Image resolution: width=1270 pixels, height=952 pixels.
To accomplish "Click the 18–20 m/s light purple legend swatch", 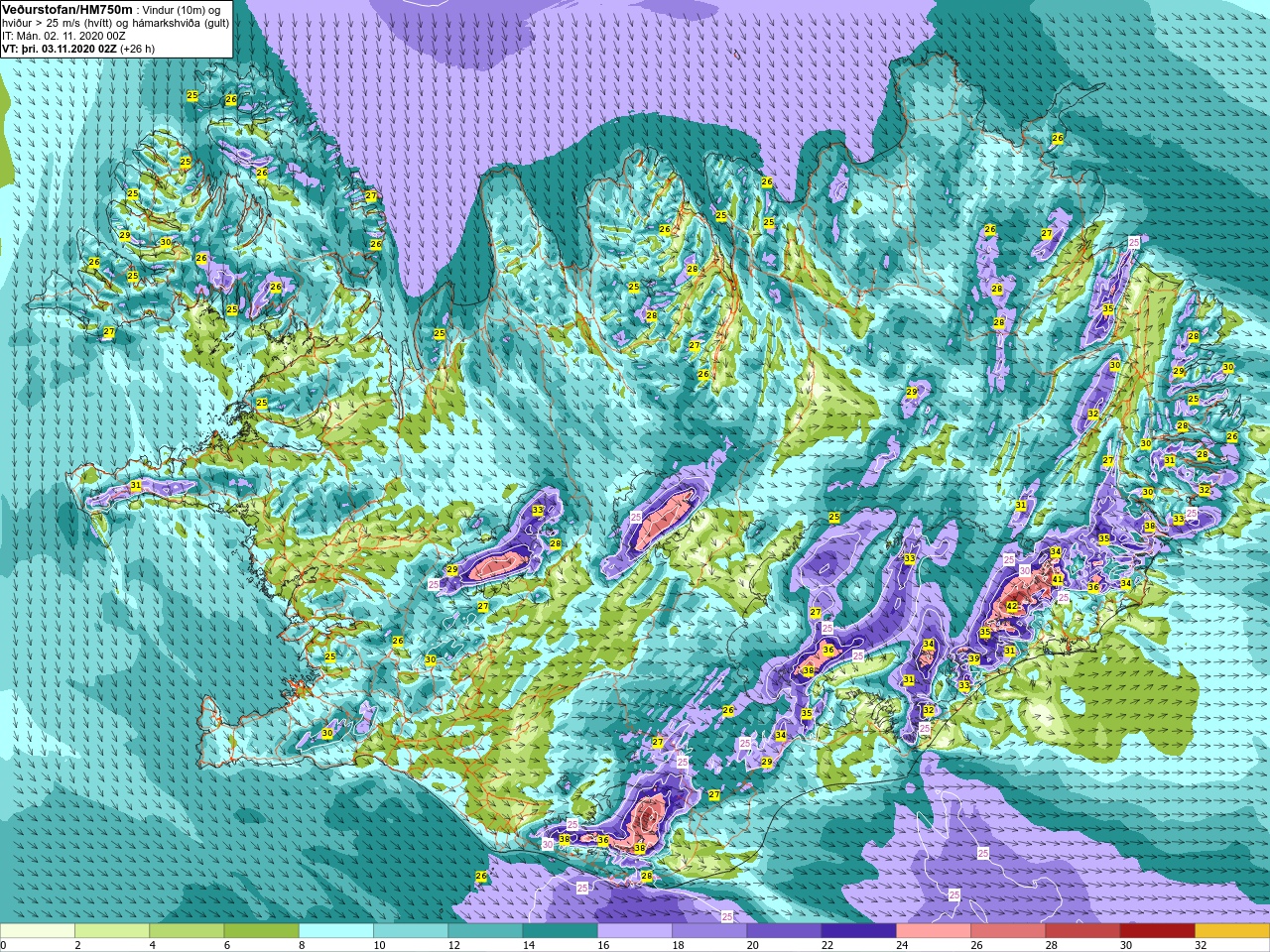I will [x=709, y=931].
